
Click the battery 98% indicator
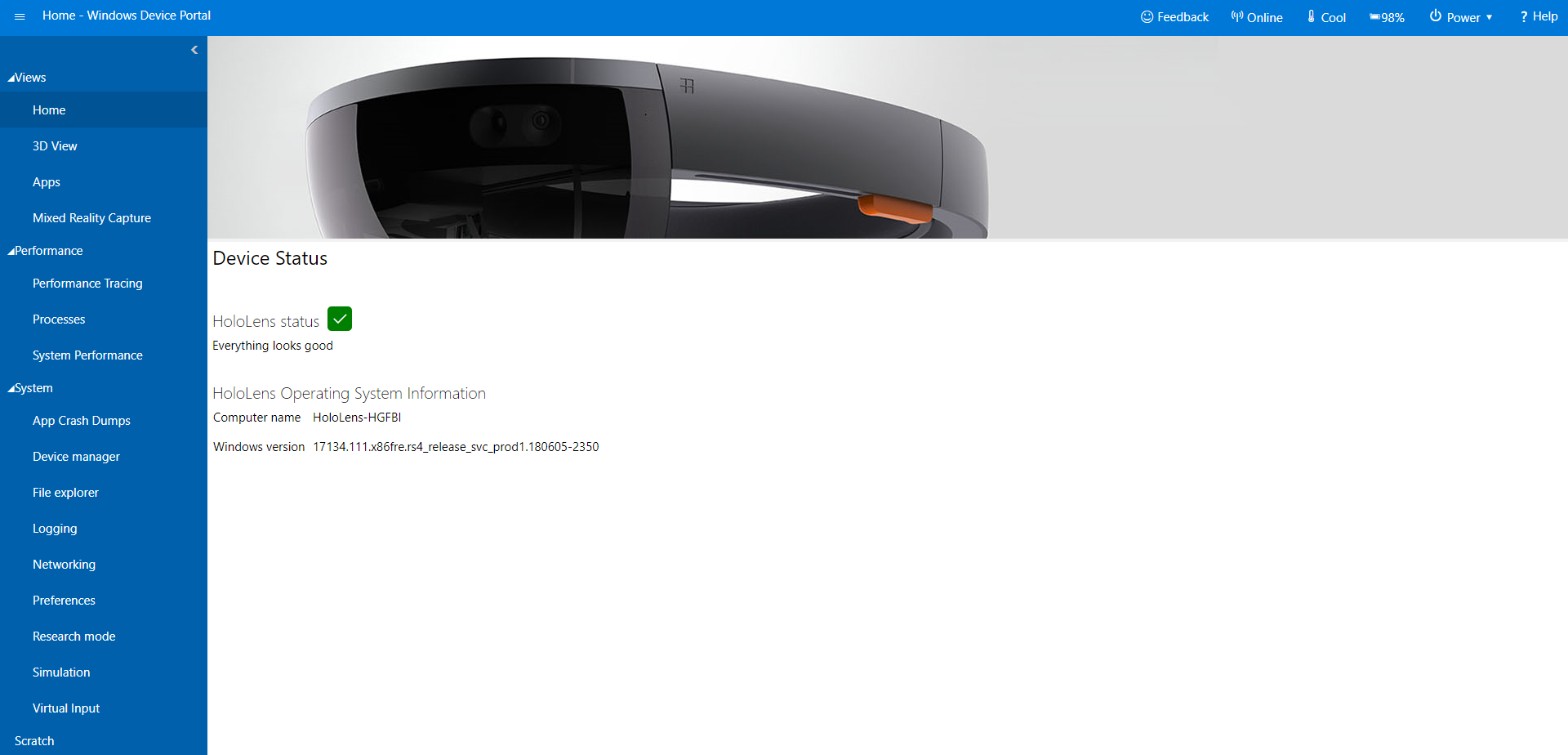(x=1387, y=17)
